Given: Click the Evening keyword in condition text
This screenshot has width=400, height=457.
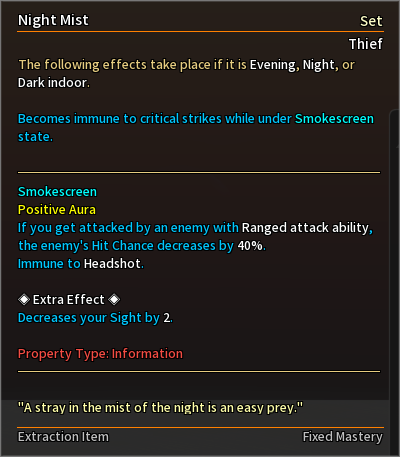Looking at the screenshot, I should click(x=273, y=65).
